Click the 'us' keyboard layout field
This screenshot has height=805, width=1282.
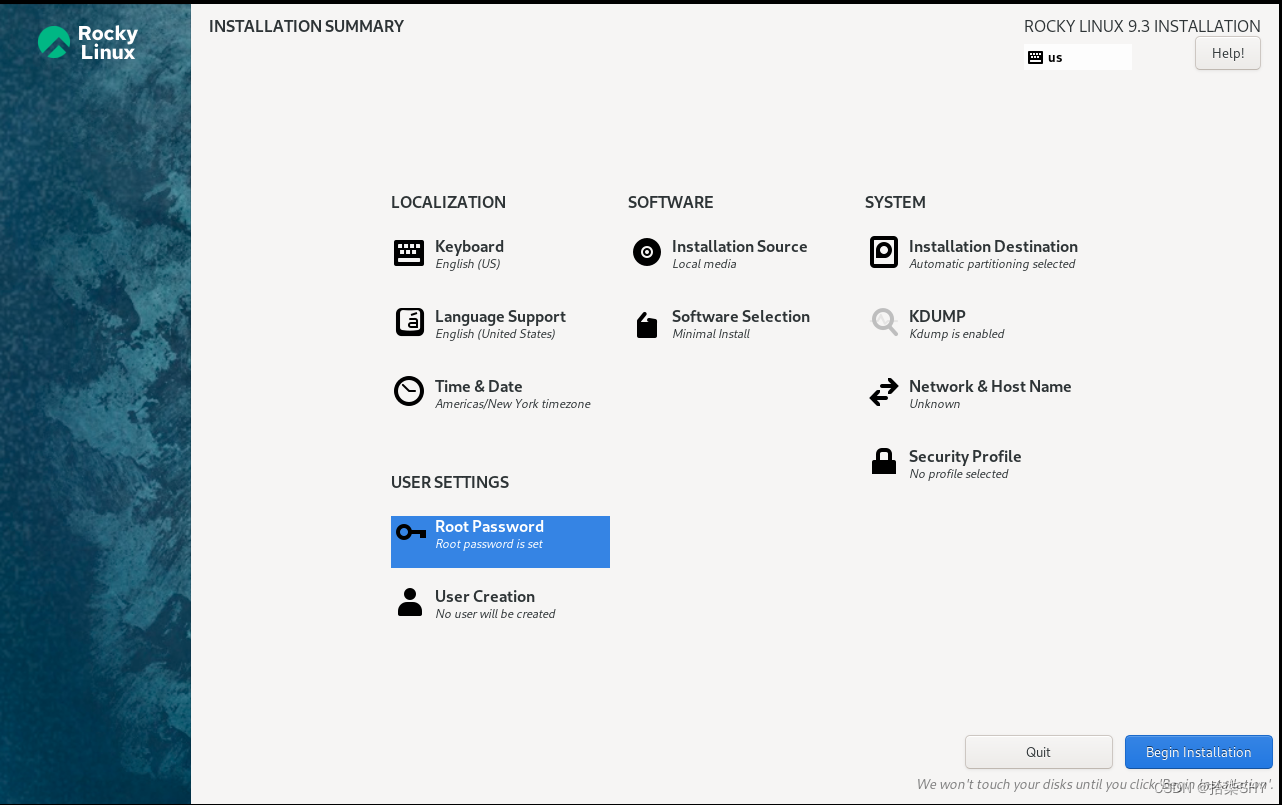(x=1078, y=58)
